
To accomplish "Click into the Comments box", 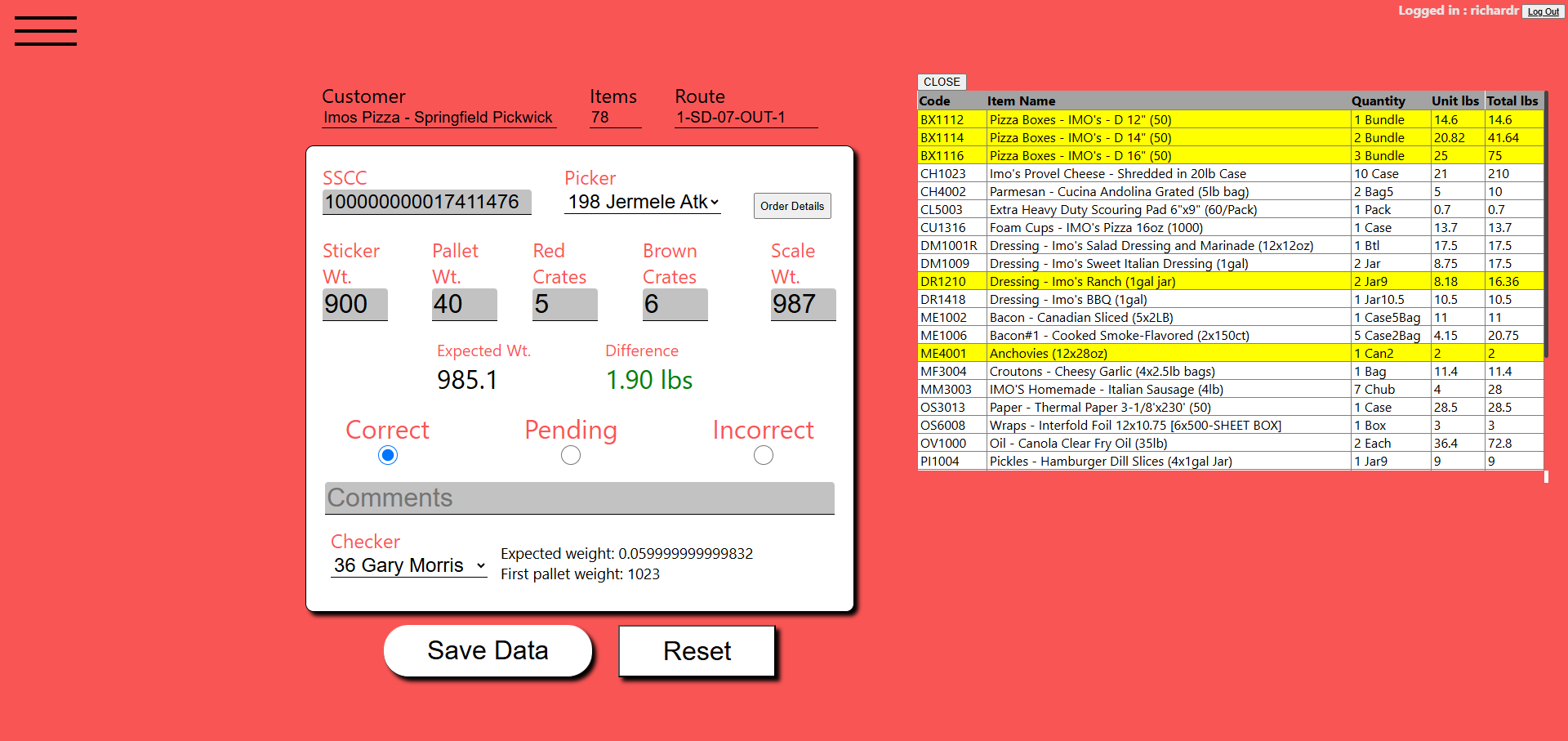I will point(579,498).
